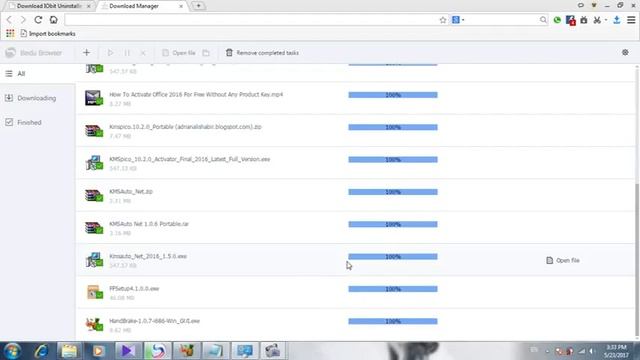Click Remove completed tasks

(262, 53)
